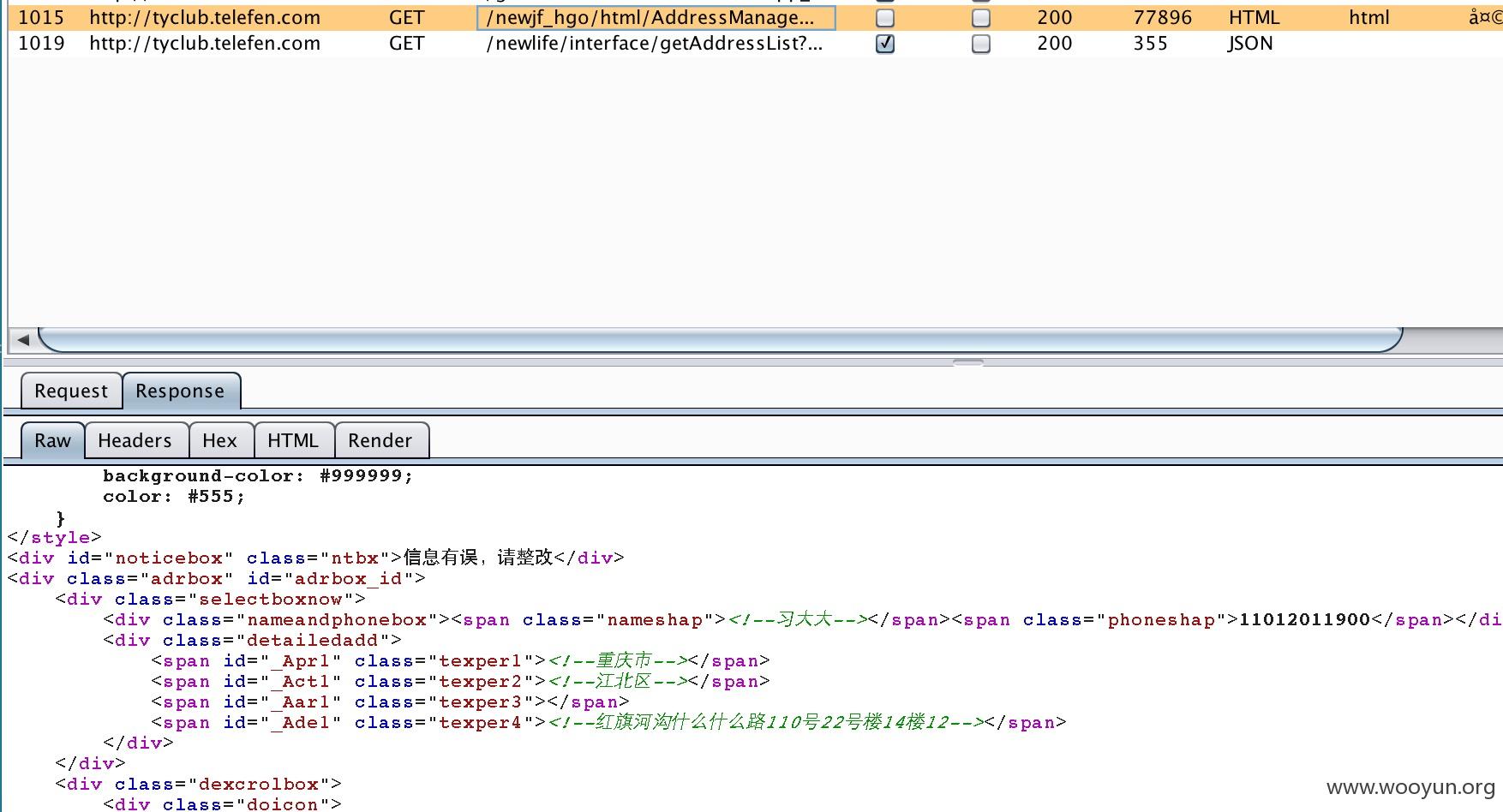The width and height of the screenshot is (1503, 812).
Task: Click the _Ade1 address span line
Action: (609, 723)
